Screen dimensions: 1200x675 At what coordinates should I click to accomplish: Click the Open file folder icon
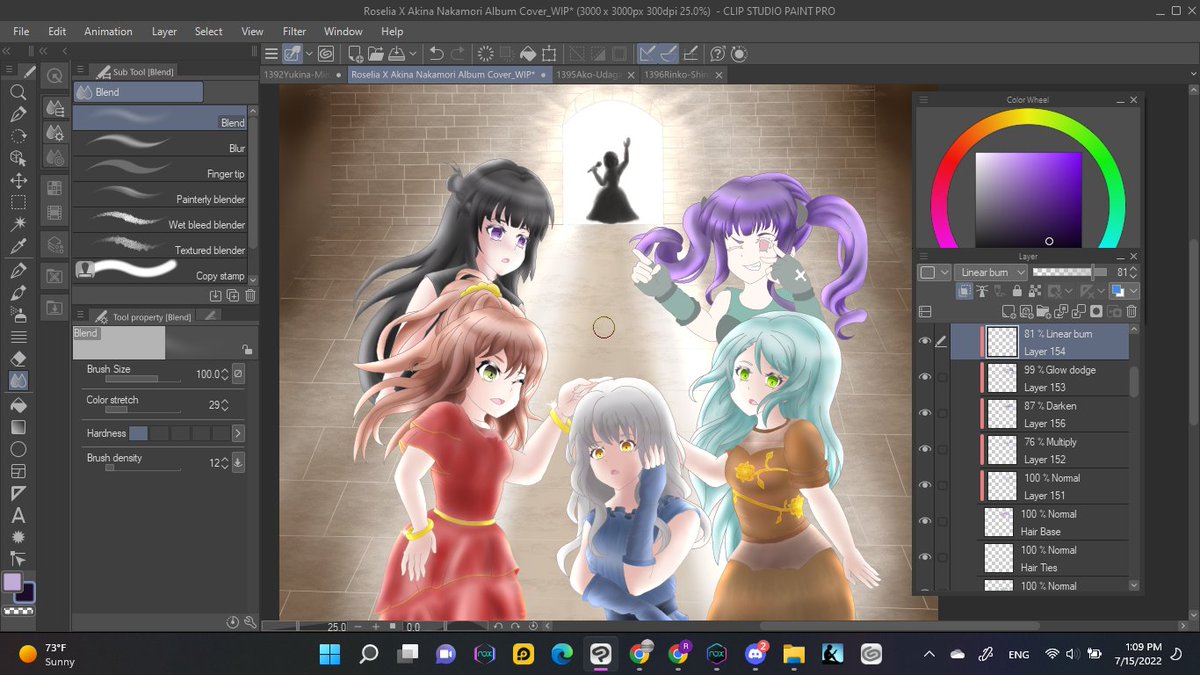(376, 53)
